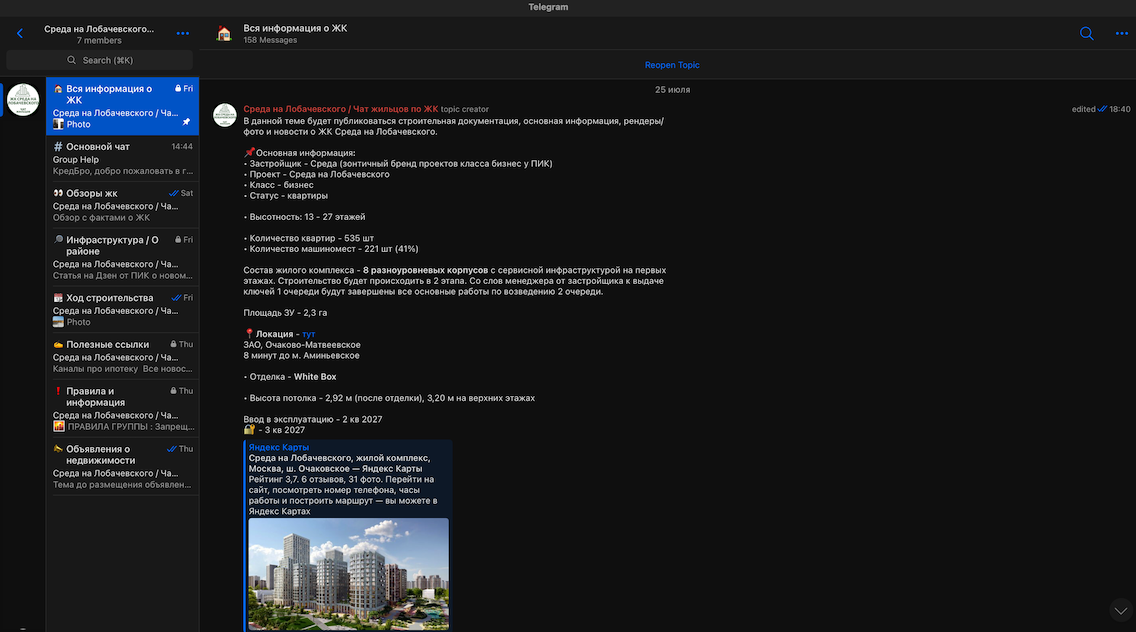Open the 'тут' location link
Viewport: 1136px width, 632px height.
(x=309, y=334)
